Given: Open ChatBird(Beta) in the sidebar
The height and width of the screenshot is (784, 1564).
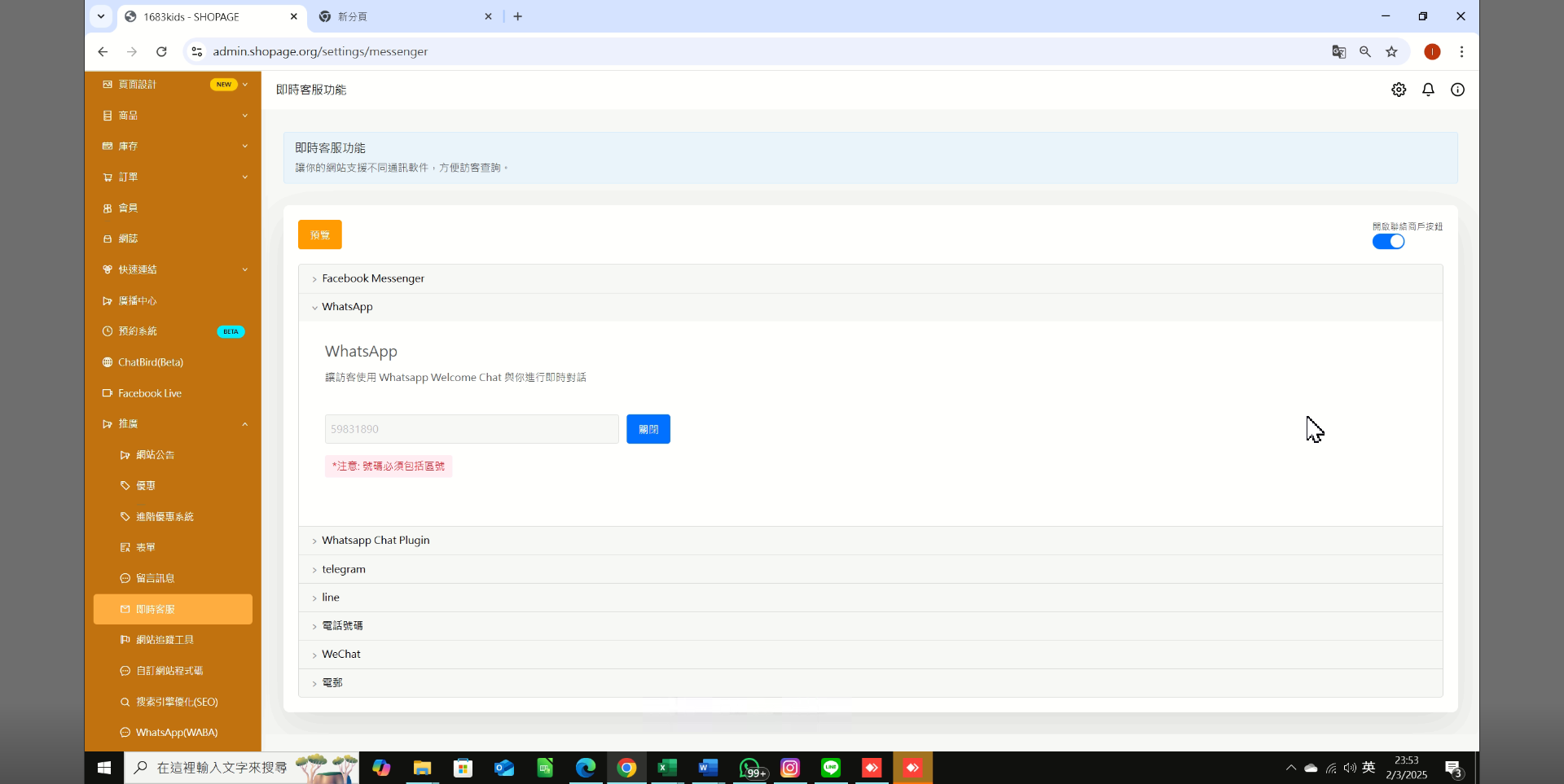Looking at the screenshot, I should (x=173, y=362).
